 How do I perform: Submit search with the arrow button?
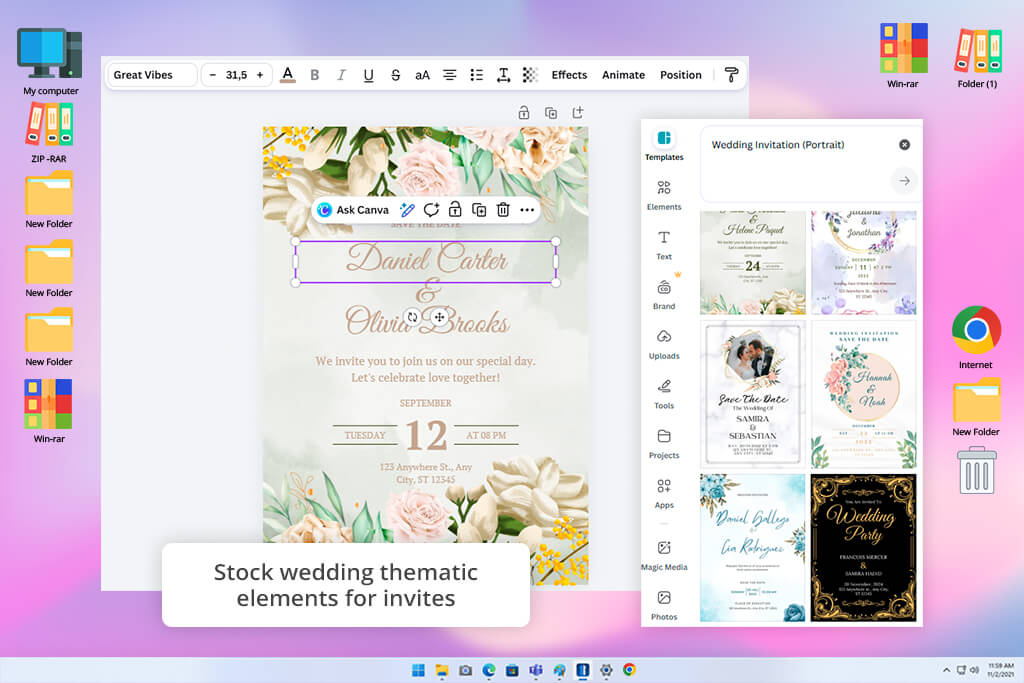pos(904,181)
